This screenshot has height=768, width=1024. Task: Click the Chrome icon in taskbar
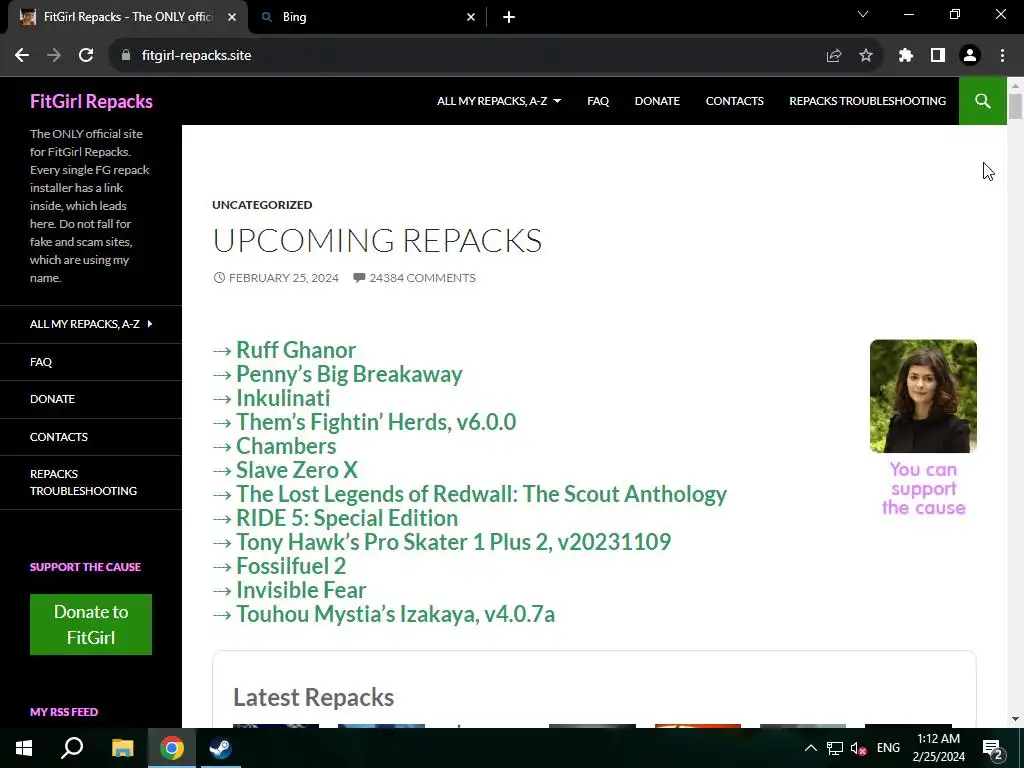coord(172,748)
